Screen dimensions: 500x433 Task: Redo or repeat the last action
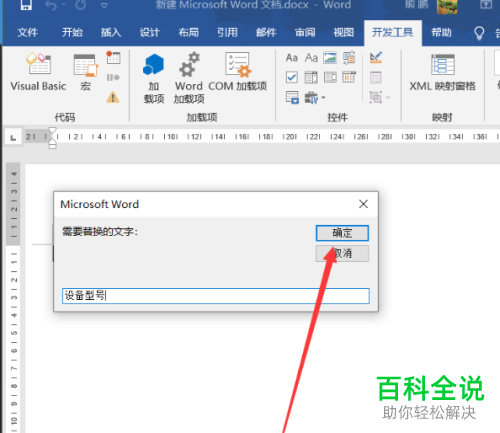coord(81,5)
